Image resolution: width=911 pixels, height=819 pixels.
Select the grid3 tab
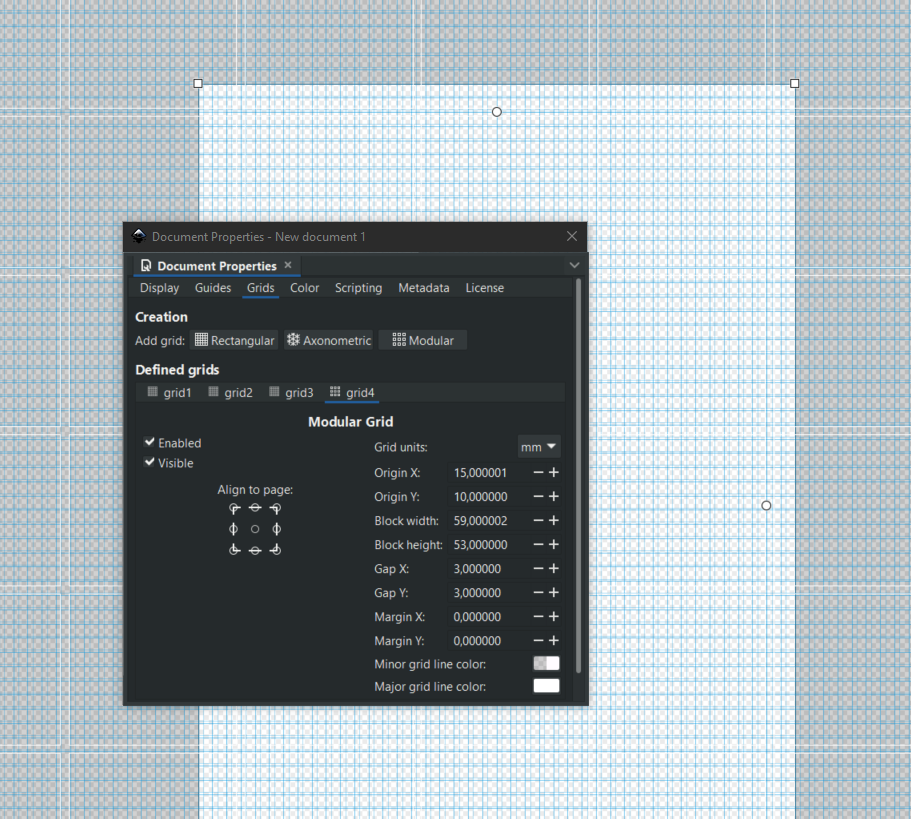(x=291, y=393)
